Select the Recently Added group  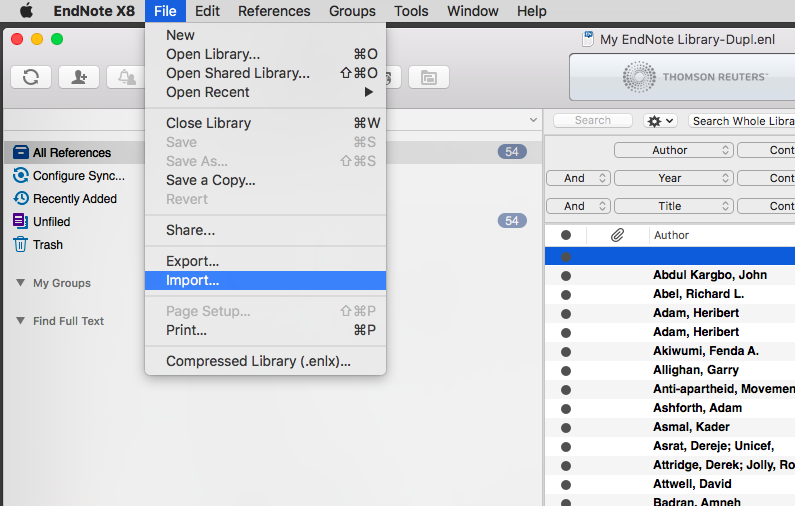(x=75, y=198)
